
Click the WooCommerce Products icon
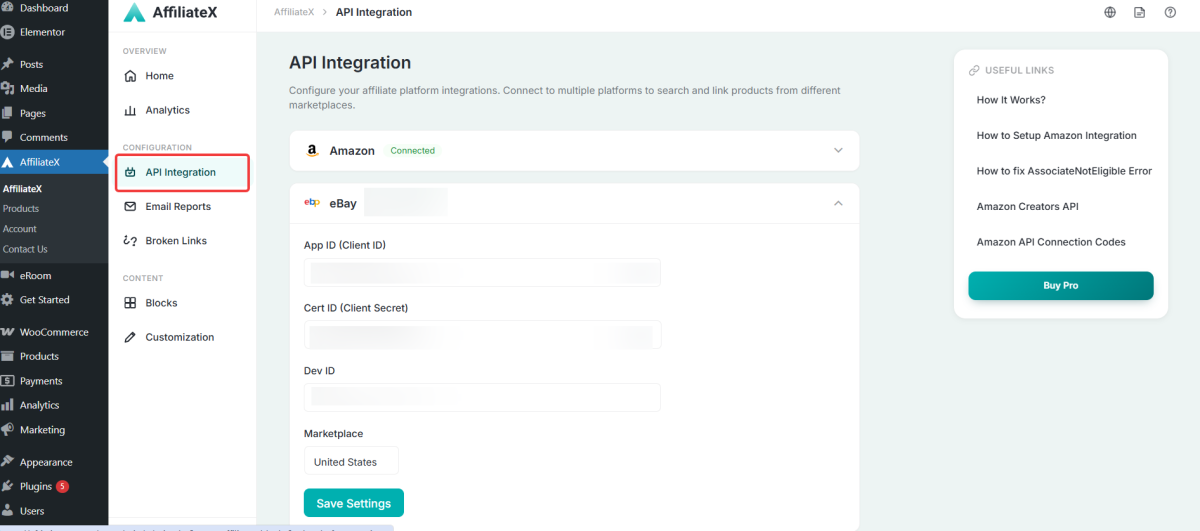(7, 356)
